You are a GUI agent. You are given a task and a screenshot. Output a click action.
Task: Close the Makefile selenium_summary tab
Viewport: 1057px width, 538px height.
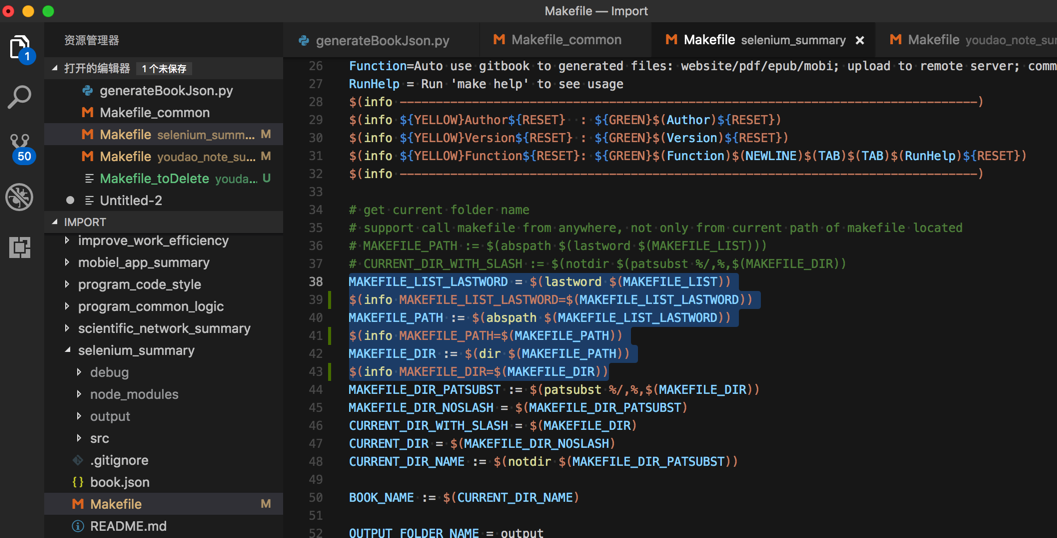pyautogui.click(x=860, y=40)
